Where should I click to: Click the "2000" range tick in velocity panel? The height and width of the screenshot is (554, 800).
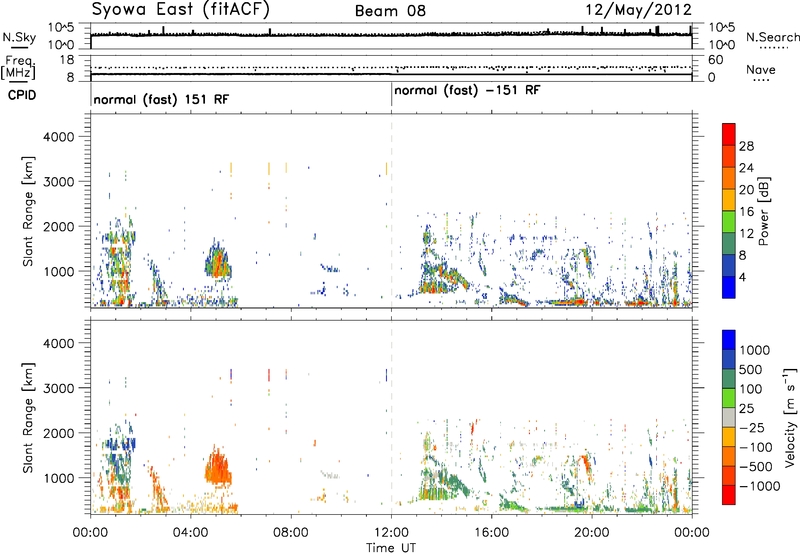(x=59, y=433)
